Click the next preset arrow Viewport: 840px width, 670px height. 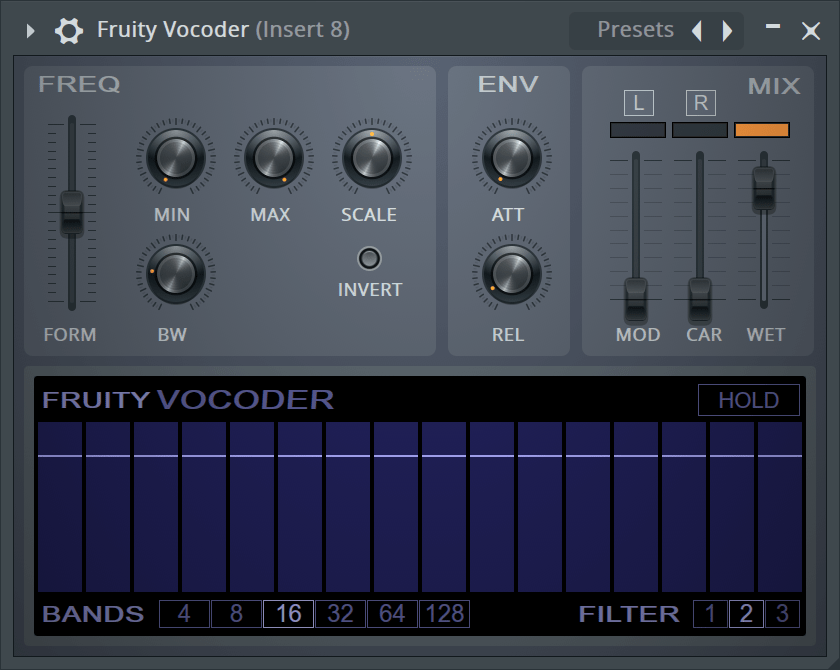click(727, 30)
